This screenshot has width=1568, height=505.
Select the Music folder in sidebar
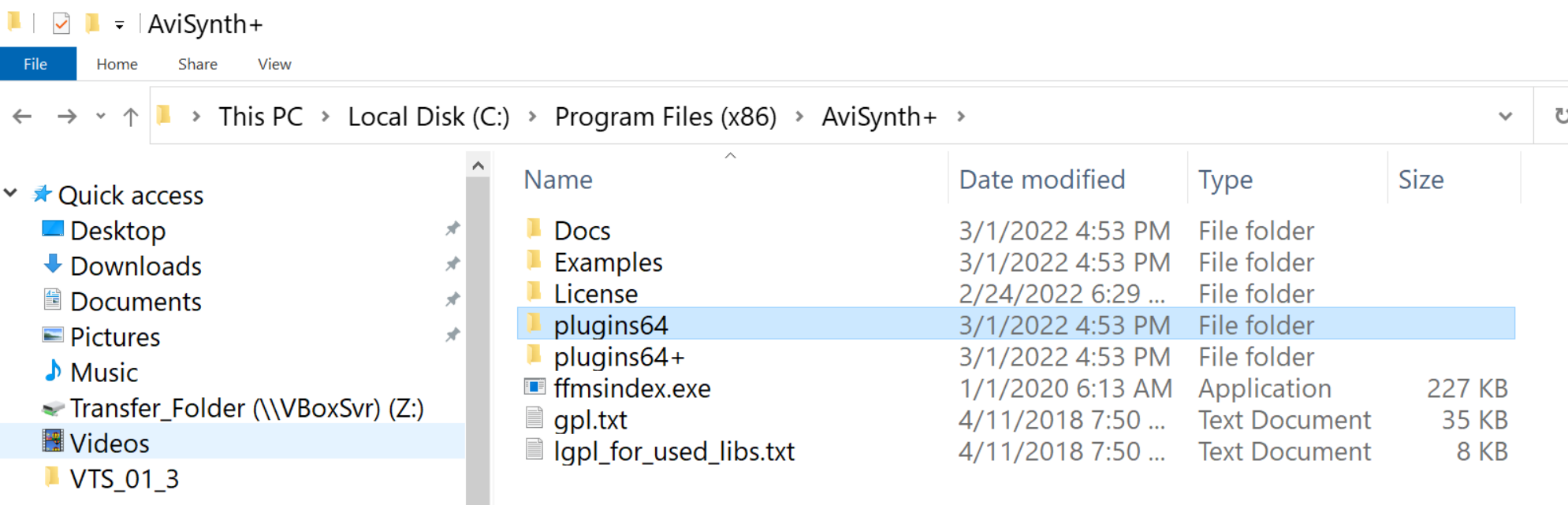point(104,373)
